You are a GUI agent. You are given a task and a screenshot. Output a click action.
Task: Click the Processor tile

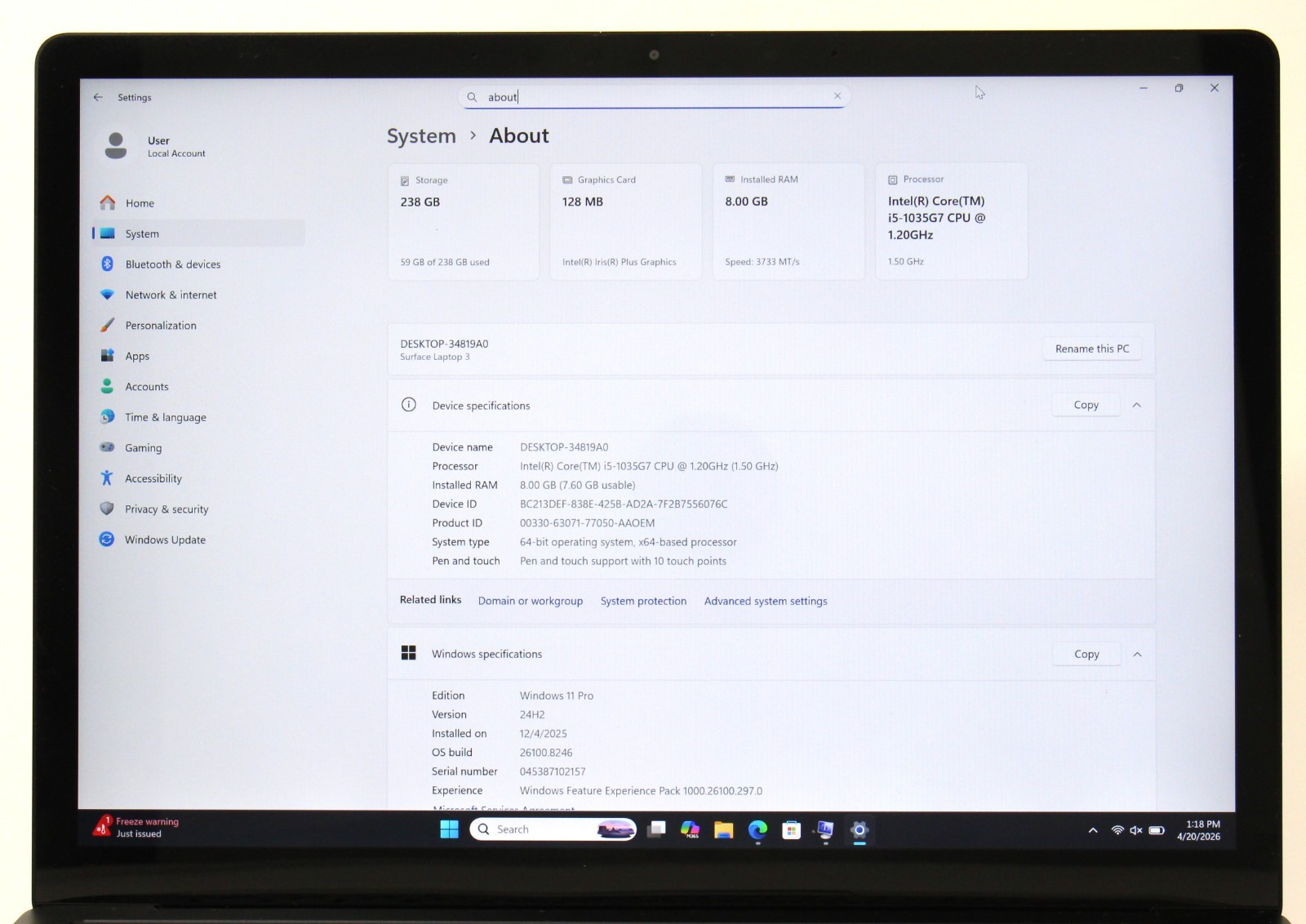[x=951, y=221]
